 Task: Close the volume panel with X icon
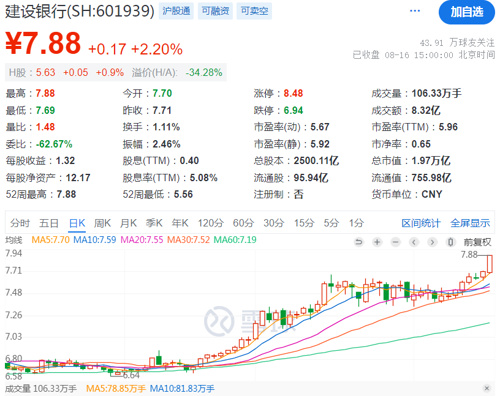point(487,388)
